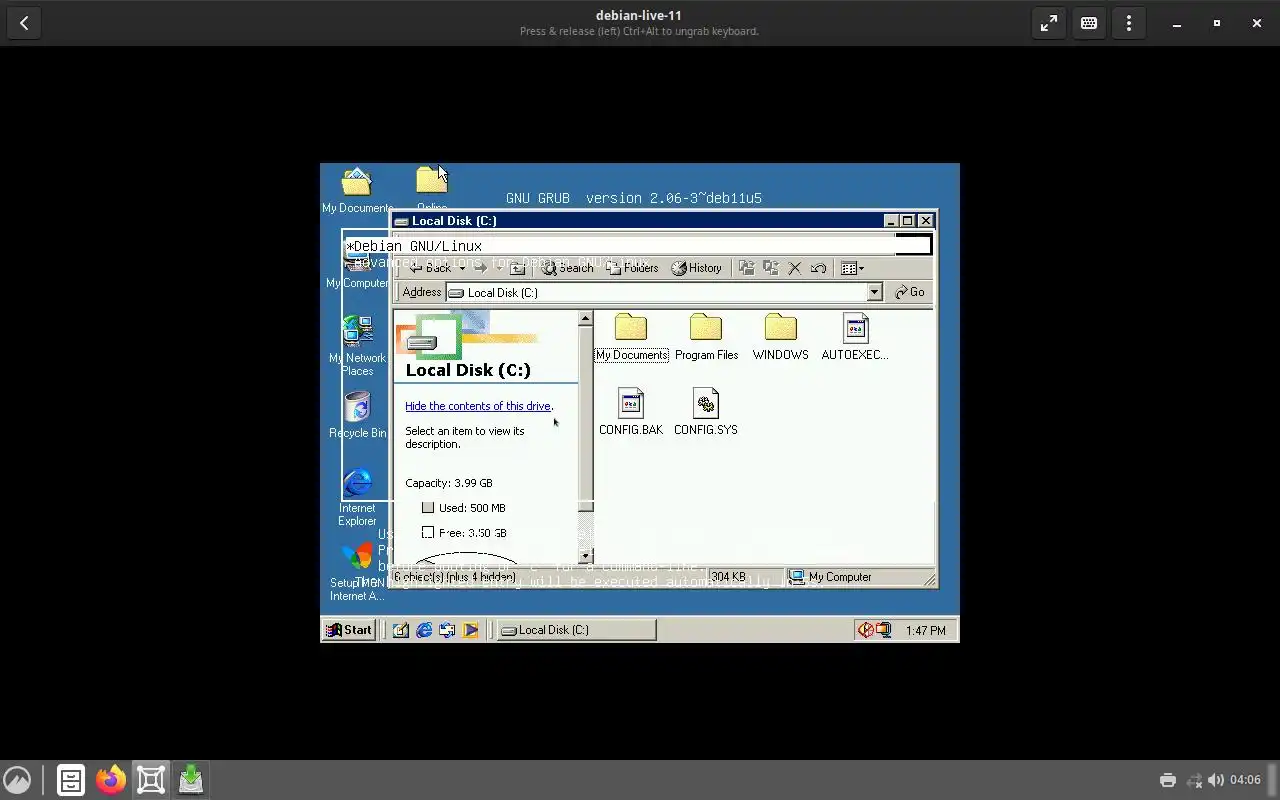Toggle the Folders pane button
The image size is (1280, 800).
point(632,268)
